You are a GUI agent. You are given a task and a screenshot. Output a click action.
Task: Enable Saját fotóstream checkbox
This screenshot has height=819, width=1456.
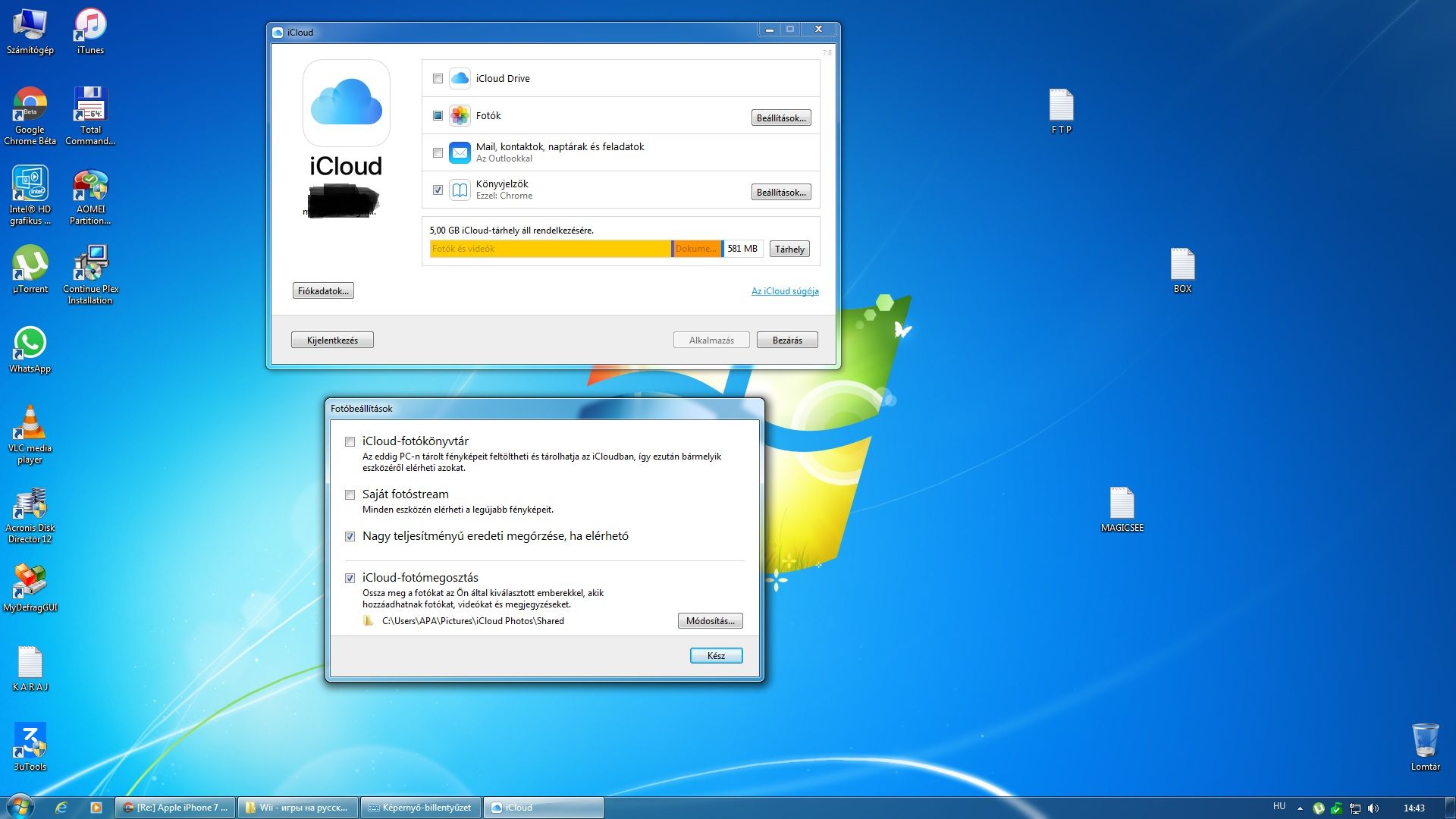tap(350, 494)
